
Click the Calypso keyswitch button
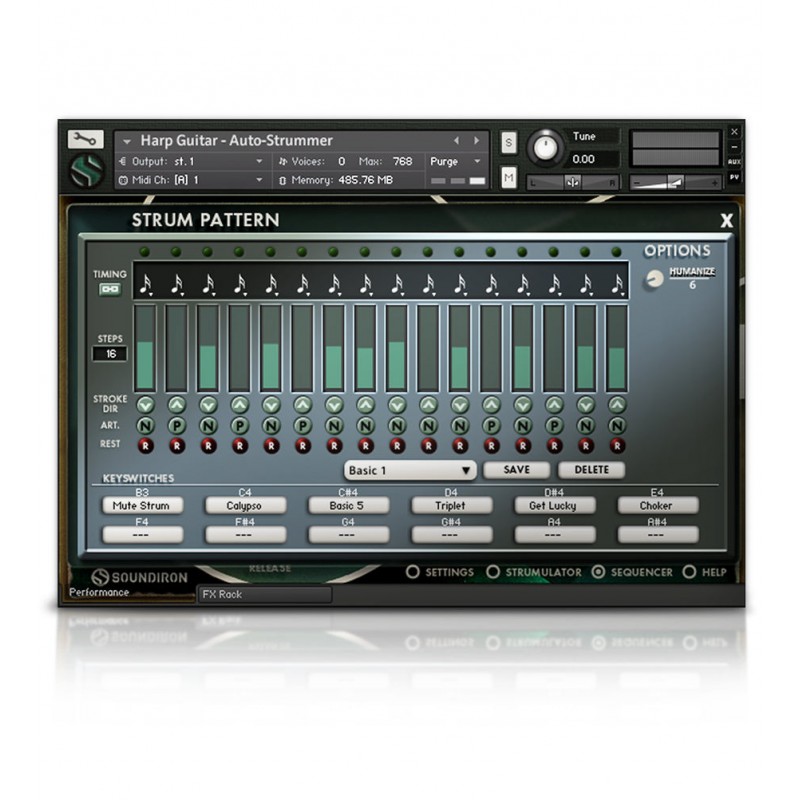(x=245, y=506)
